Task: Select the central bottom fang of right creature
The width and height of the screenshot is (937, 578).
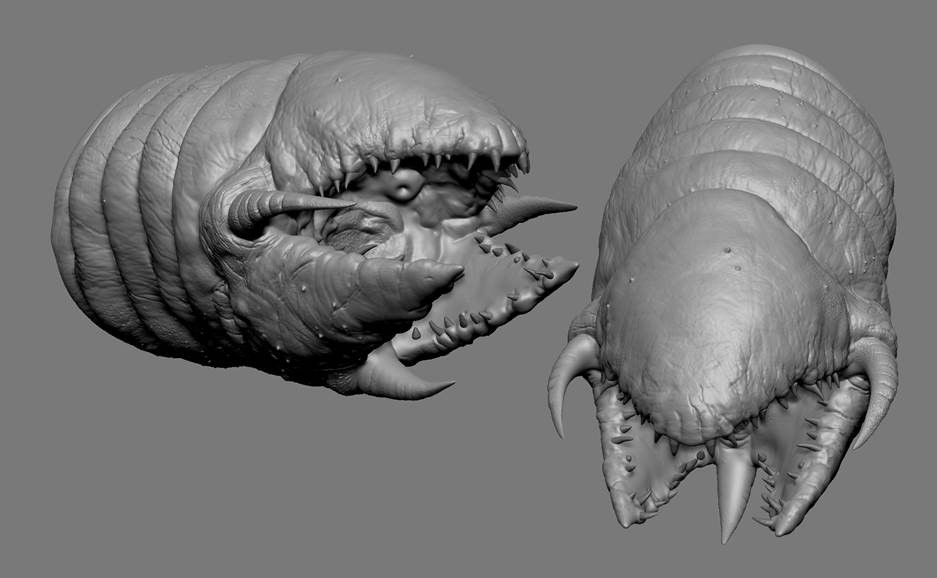Action: pyautogui.click(x=733, y=490)
